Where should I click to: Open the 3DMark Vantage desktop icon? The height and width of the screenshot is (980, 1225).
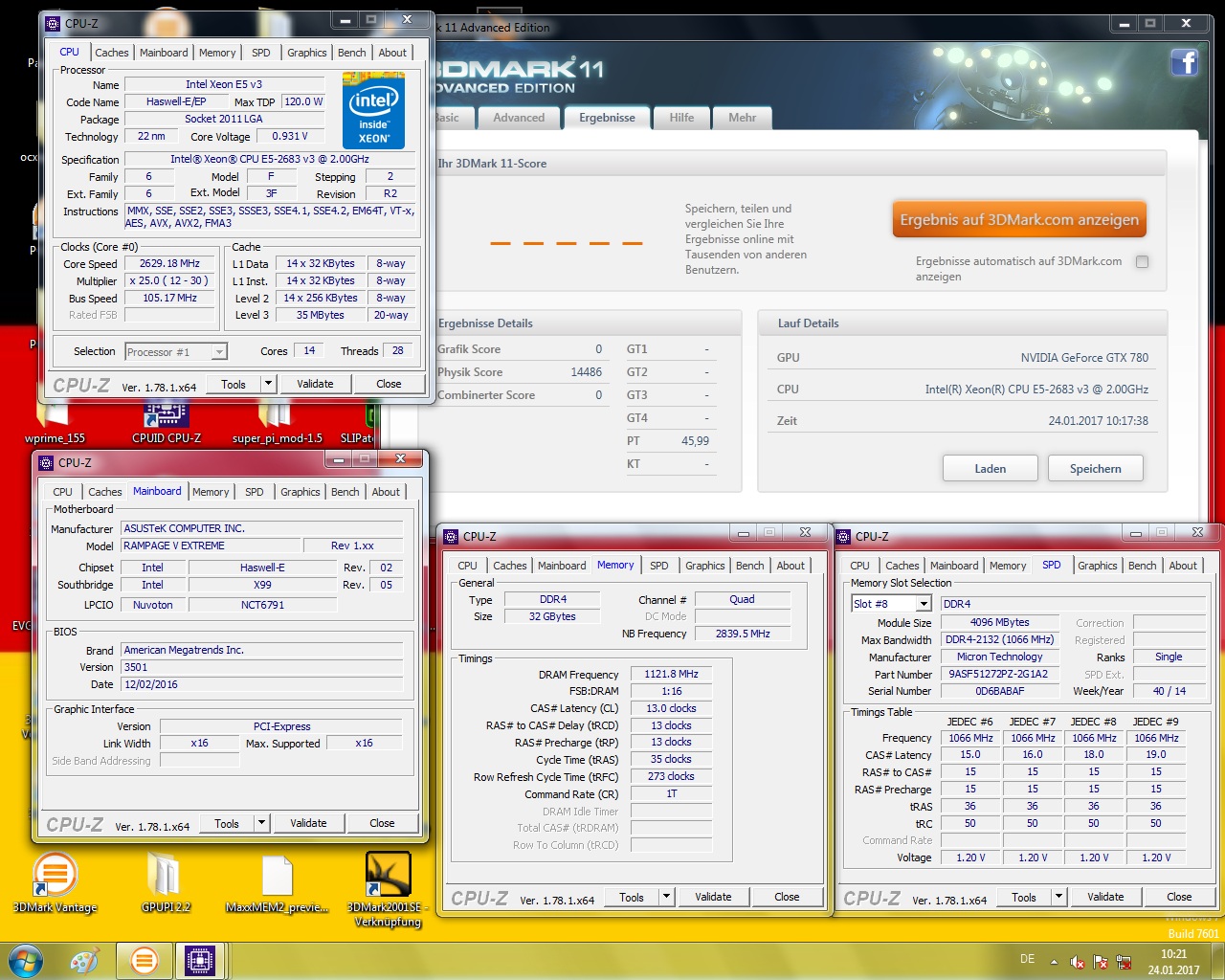tap(55, 883)
